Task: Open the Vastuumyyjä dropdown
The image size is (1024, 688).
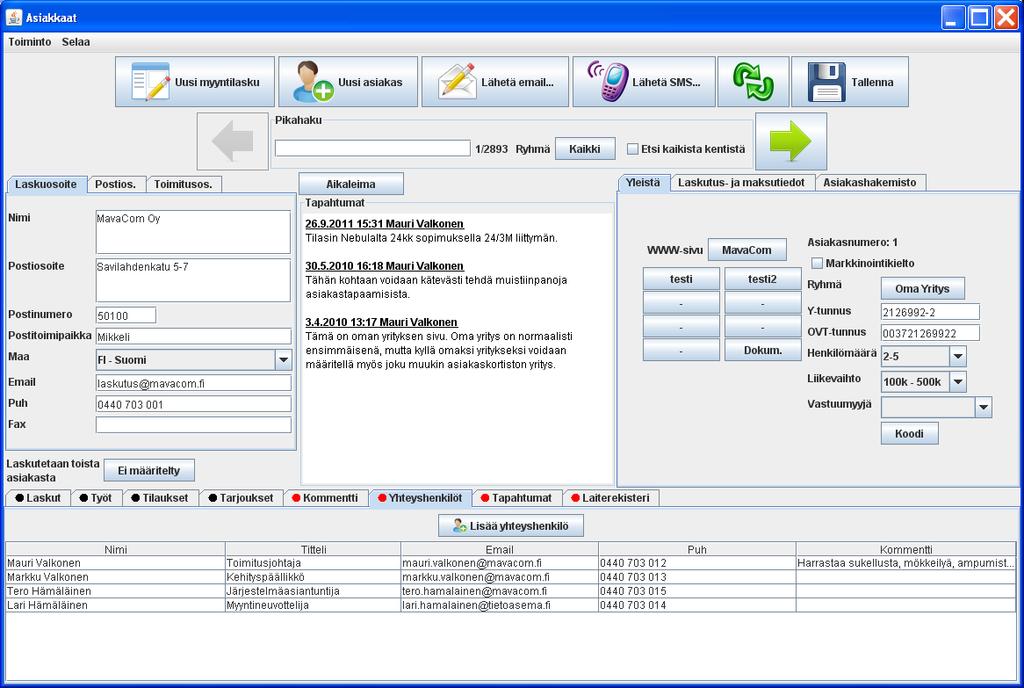Action: click(x=984, y=407)
